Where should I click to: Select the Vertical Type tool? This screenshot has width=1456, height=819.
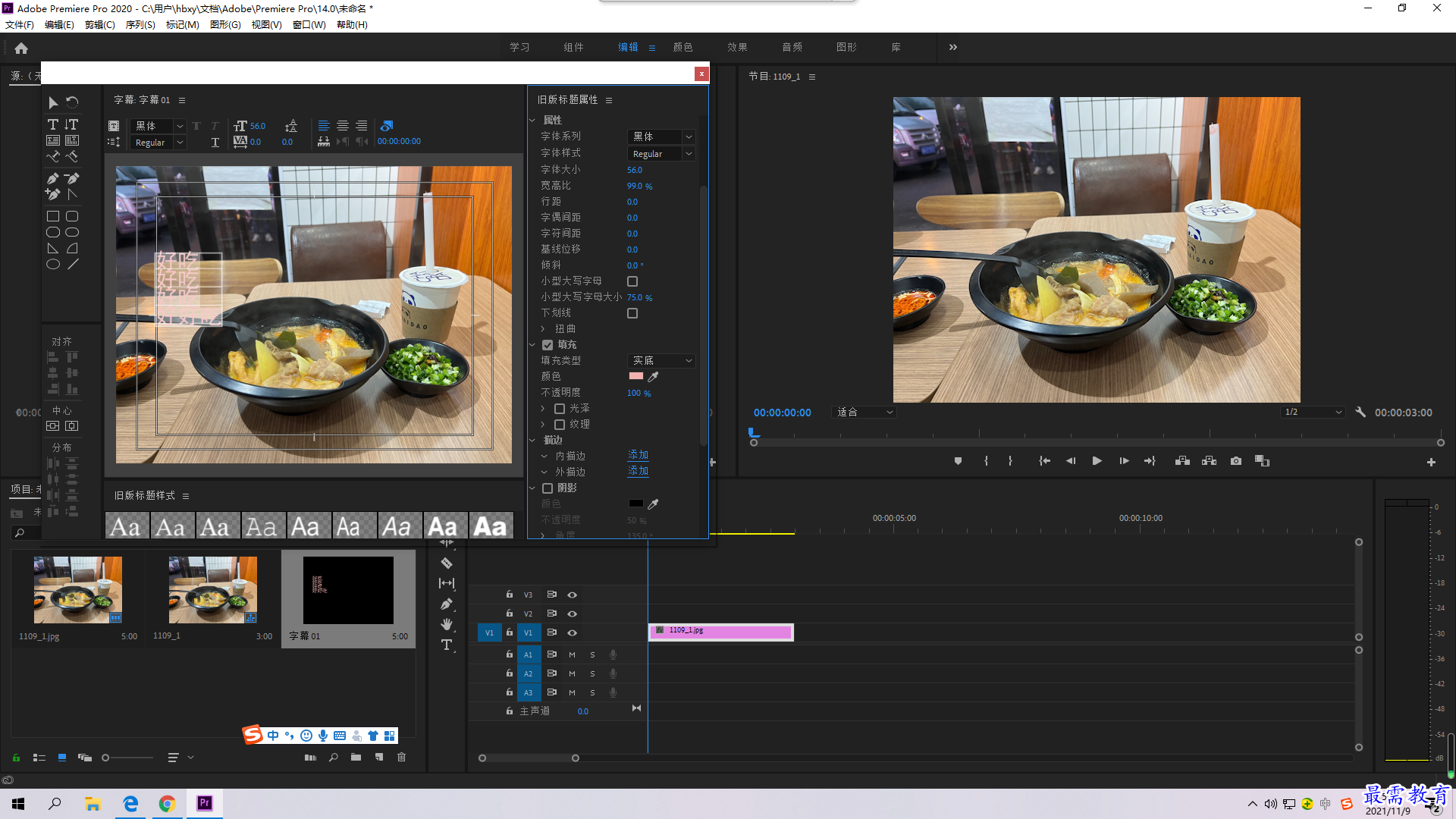[71, 124]
